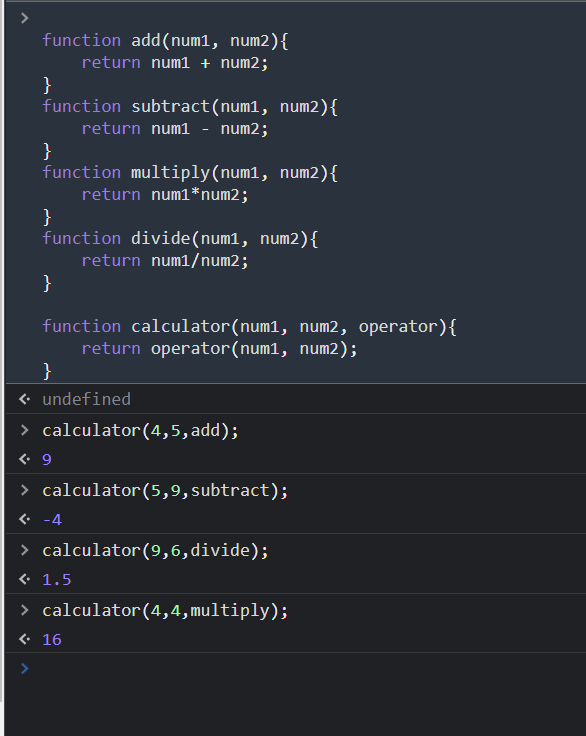Click the 'calculator(5,9,subtract);' command line
Image resolution: width=586 pixels, height=736 pixels.
click(165, 491)
